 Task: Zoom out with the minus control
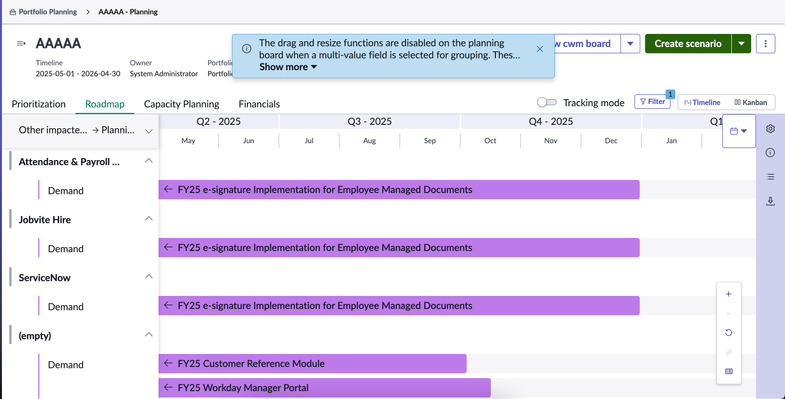click(x=728, y=313)
